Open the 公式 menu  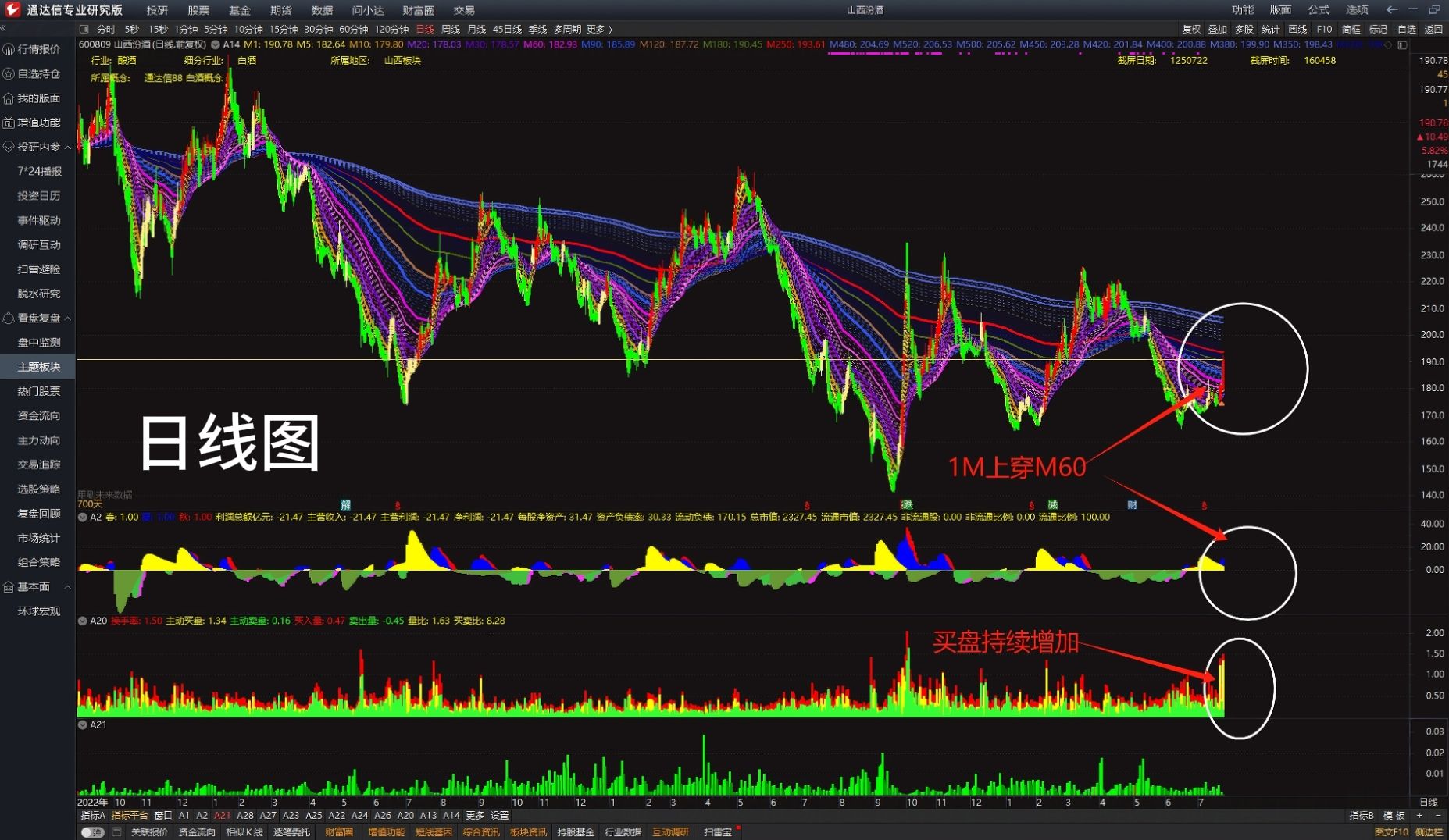coord(1319,9)
